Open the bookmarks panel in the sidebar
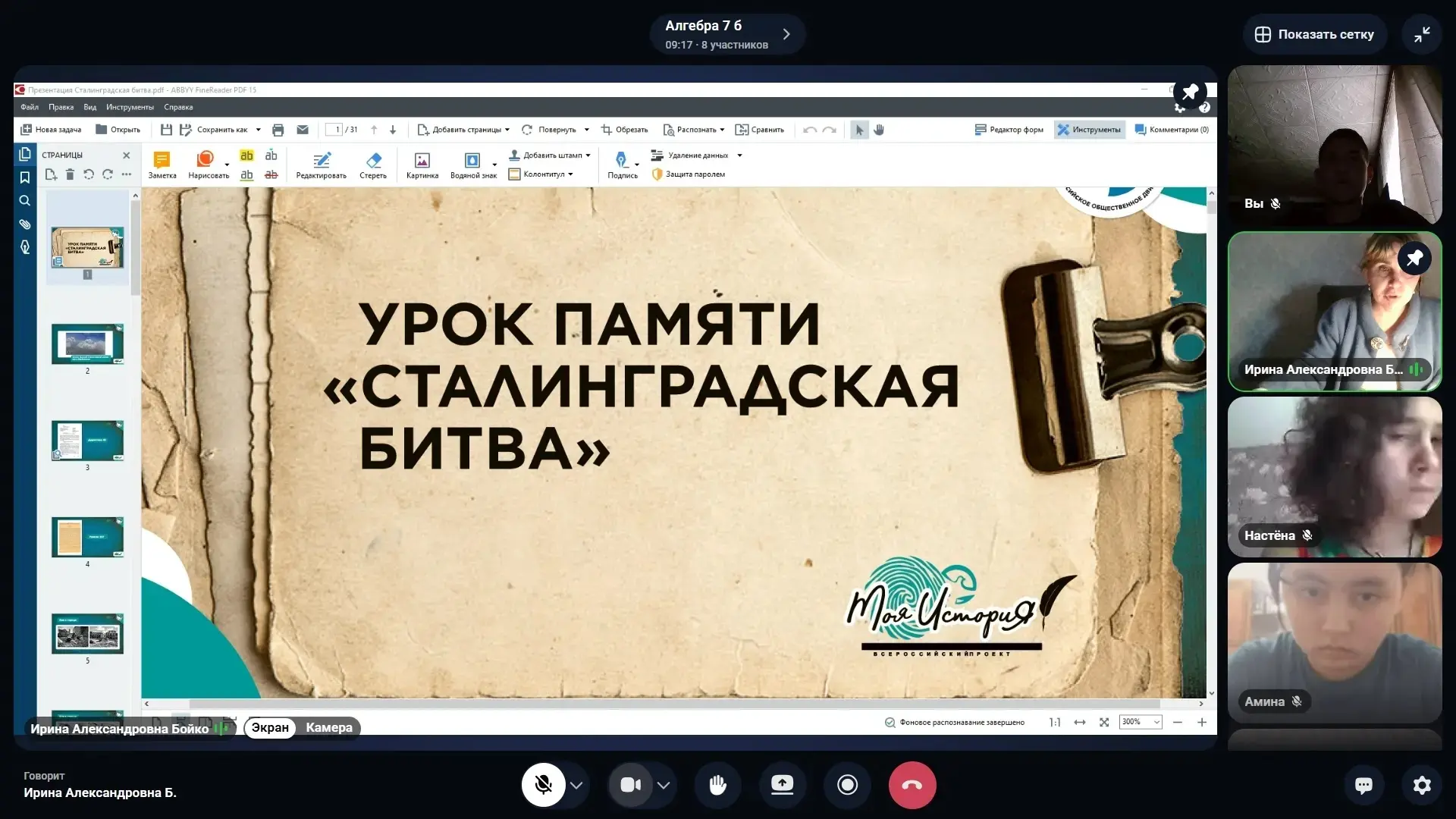The image size is (1456, 819). pyautogui.click(x=25, y=177)
